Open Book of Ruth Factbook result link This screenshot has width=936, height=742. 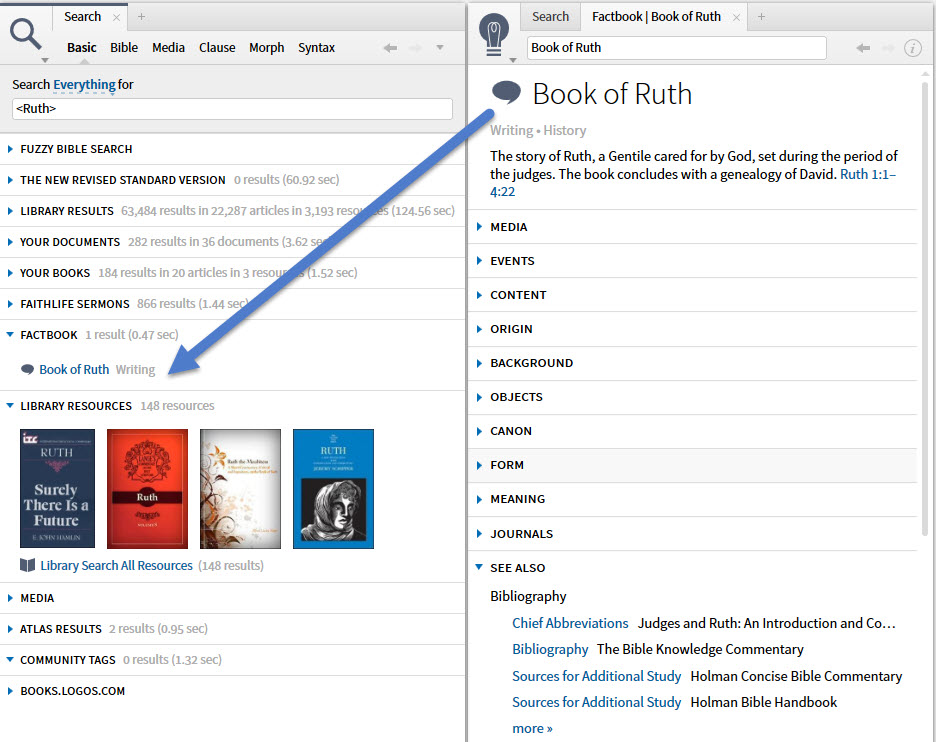[x=74, y=370]
